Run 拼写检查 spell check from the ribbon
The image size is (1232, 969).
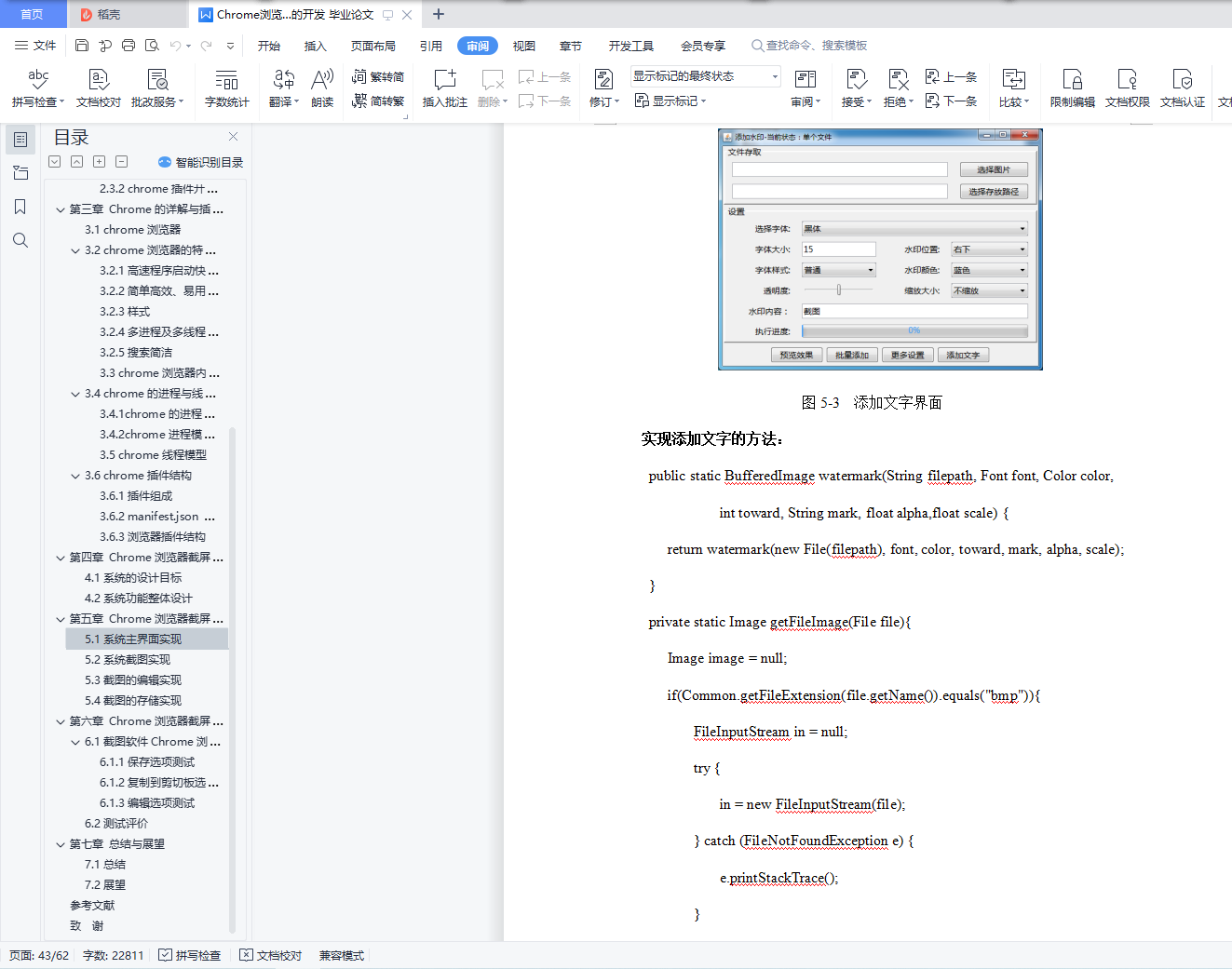click(x=38, y=88)
